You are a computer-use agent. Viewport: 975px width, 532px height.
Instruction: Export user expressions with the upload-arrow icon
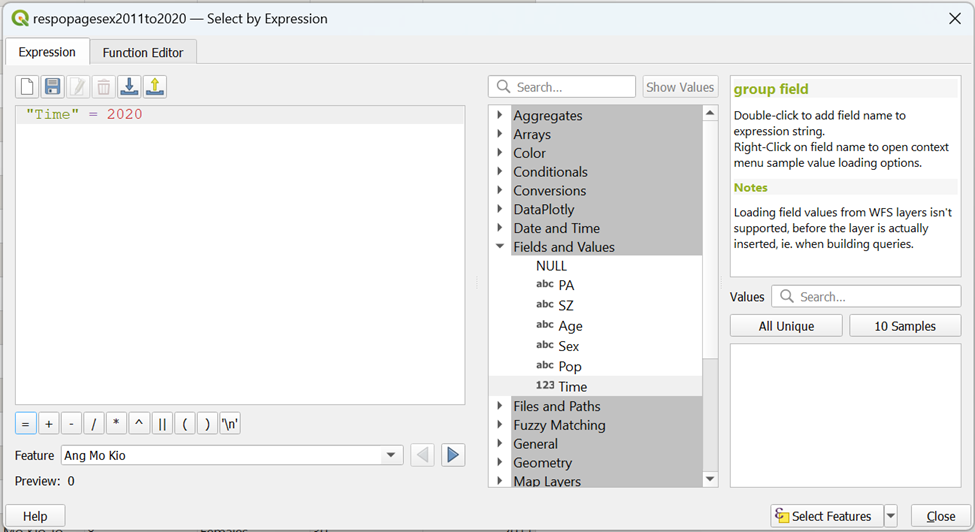tap(155, 88)
